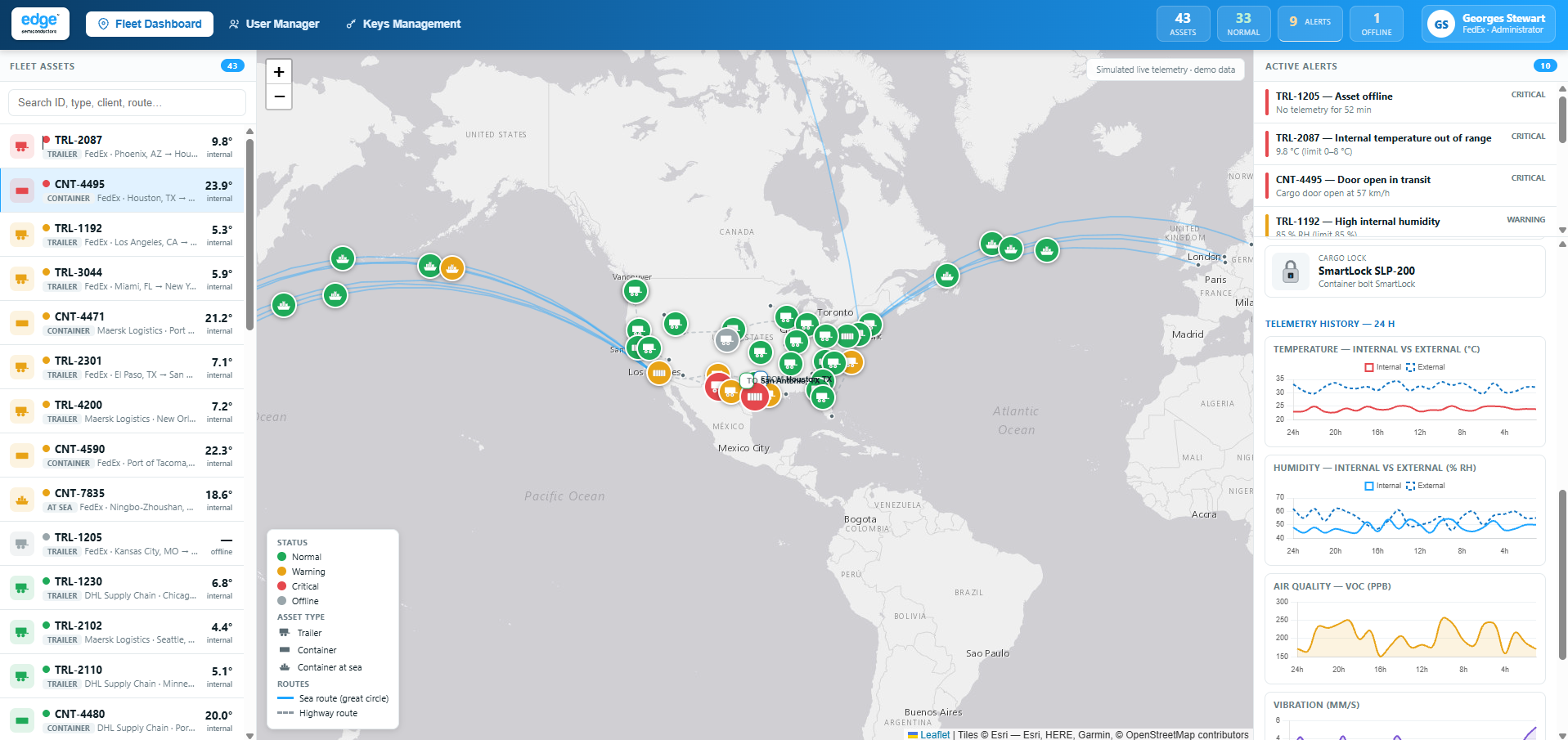The image size is (1568, 740).
Task: Click the fleet assets list scrollbar
Action: (x=249, y=233)
